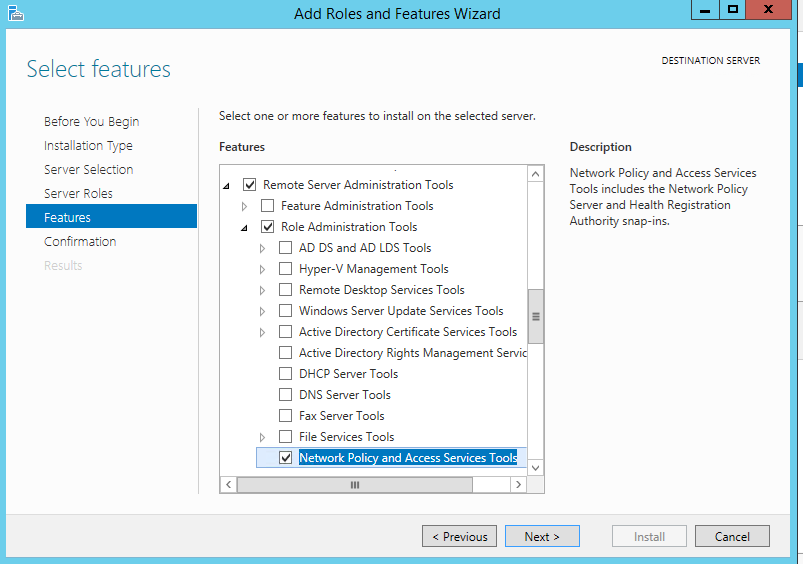Click the vertical scrollbar thumb in features list
Viewport: 803px width, 564px height.
point(535,315)
